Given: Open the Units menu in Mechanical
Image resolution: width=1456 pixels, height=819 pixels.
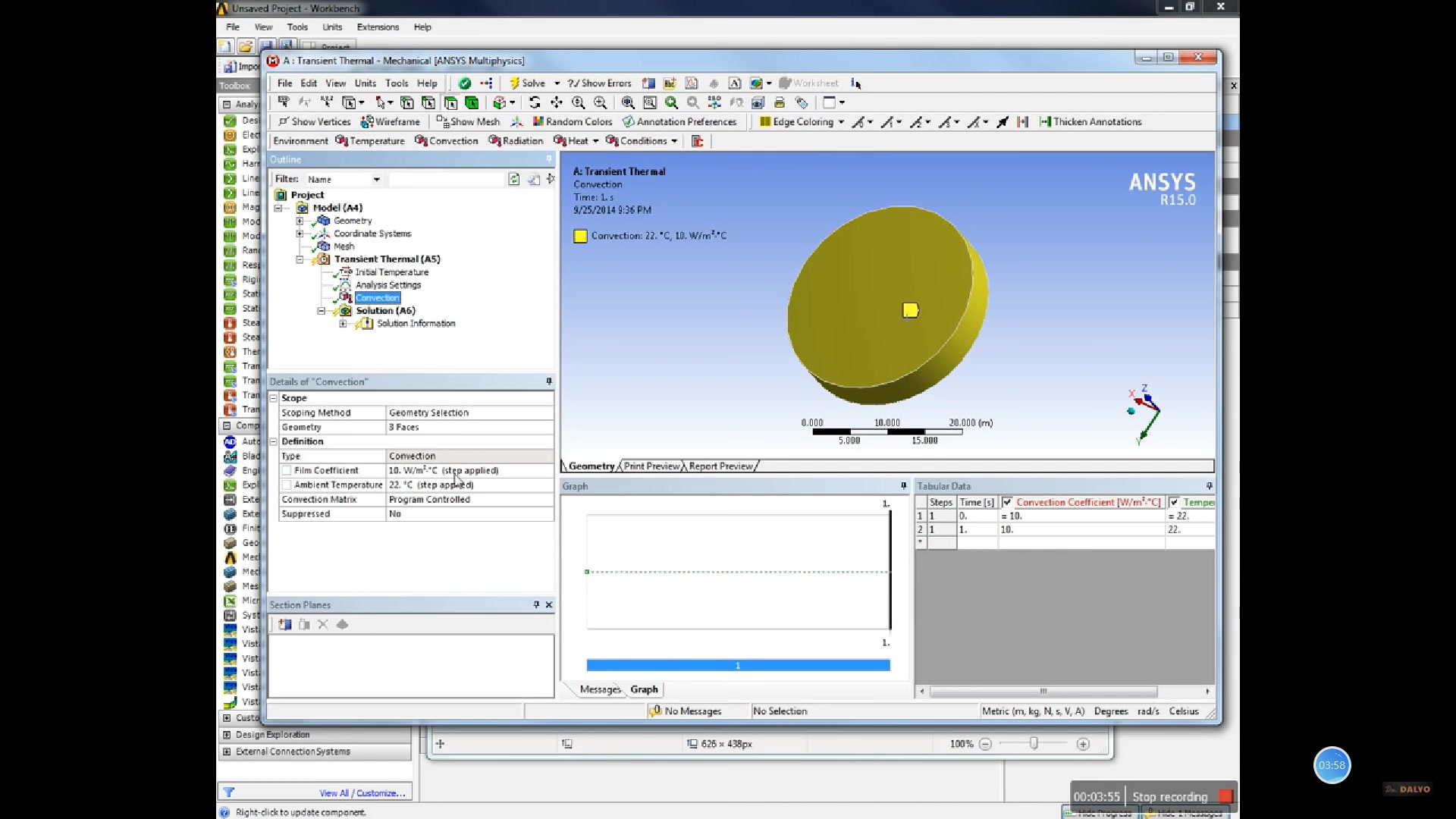Looking at the screenshot, I should pos(366,83).
